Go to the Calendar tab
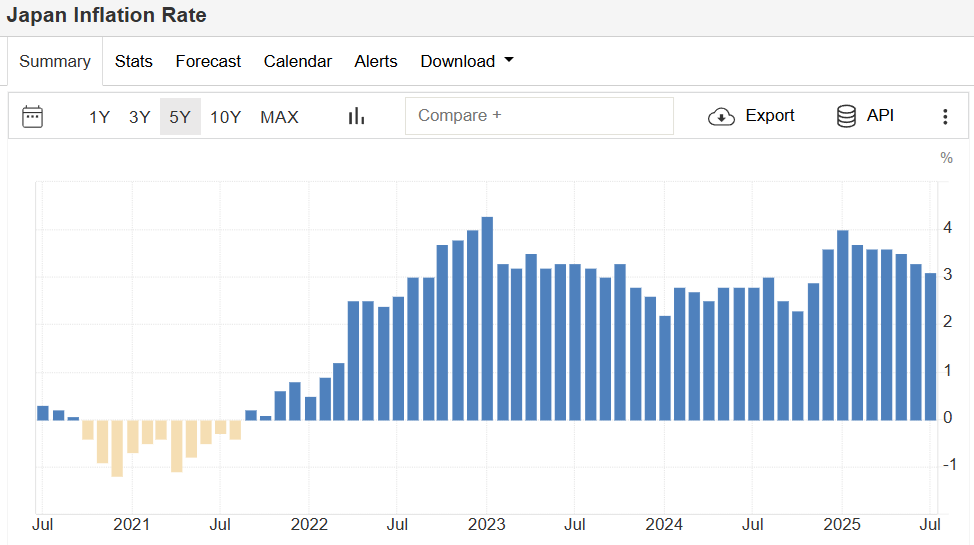 coord(297,61)
